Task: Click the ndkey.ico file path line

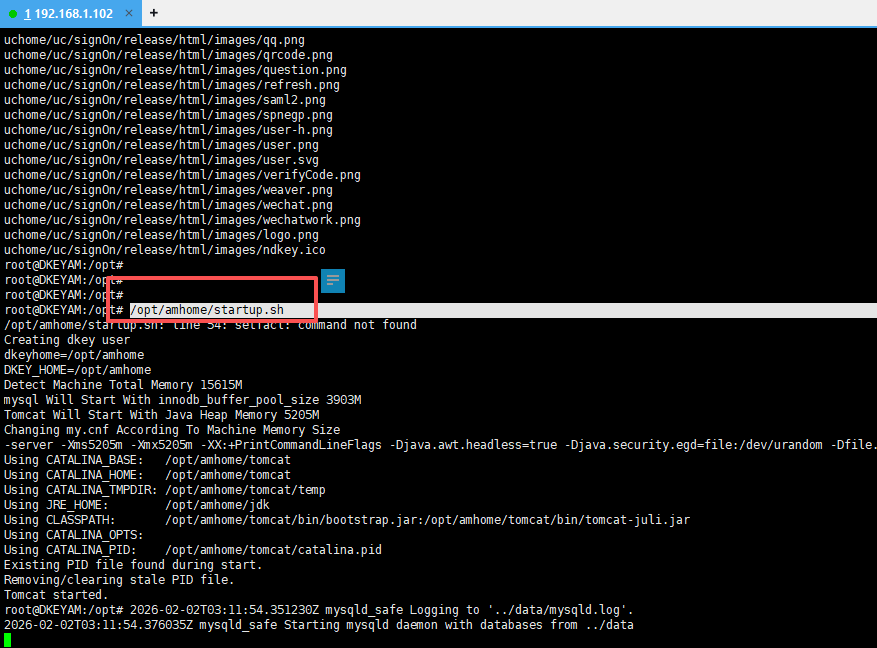Action: 164,250
